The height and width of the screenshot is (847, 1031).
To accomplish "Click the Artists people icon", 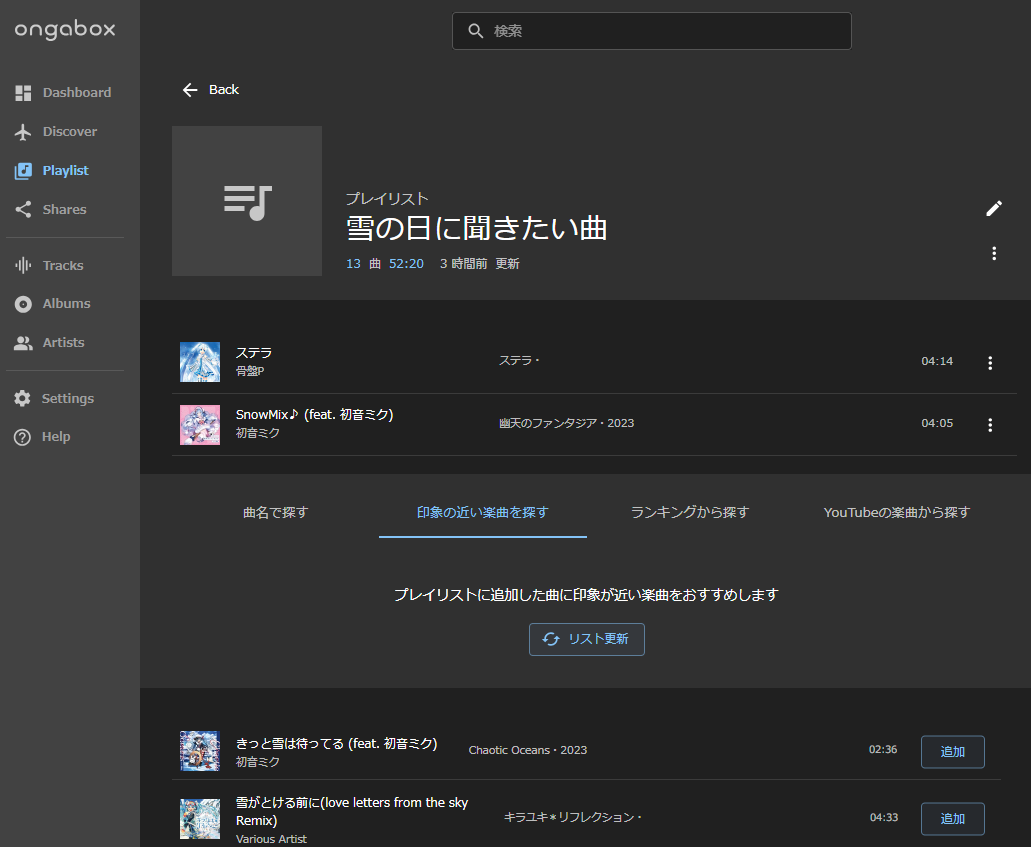I will 21,342.
